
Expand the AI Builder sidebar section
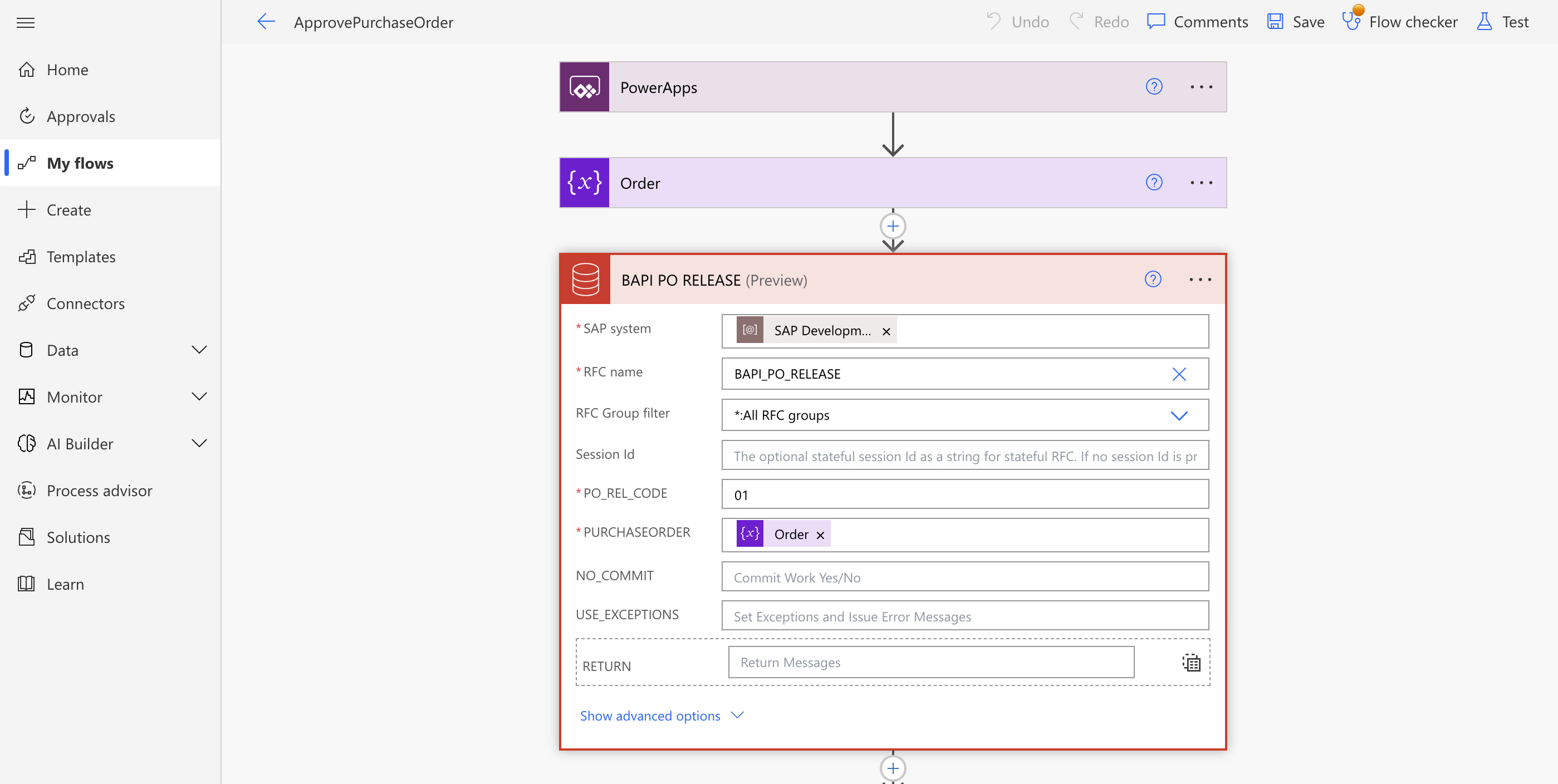click(199, 443)
